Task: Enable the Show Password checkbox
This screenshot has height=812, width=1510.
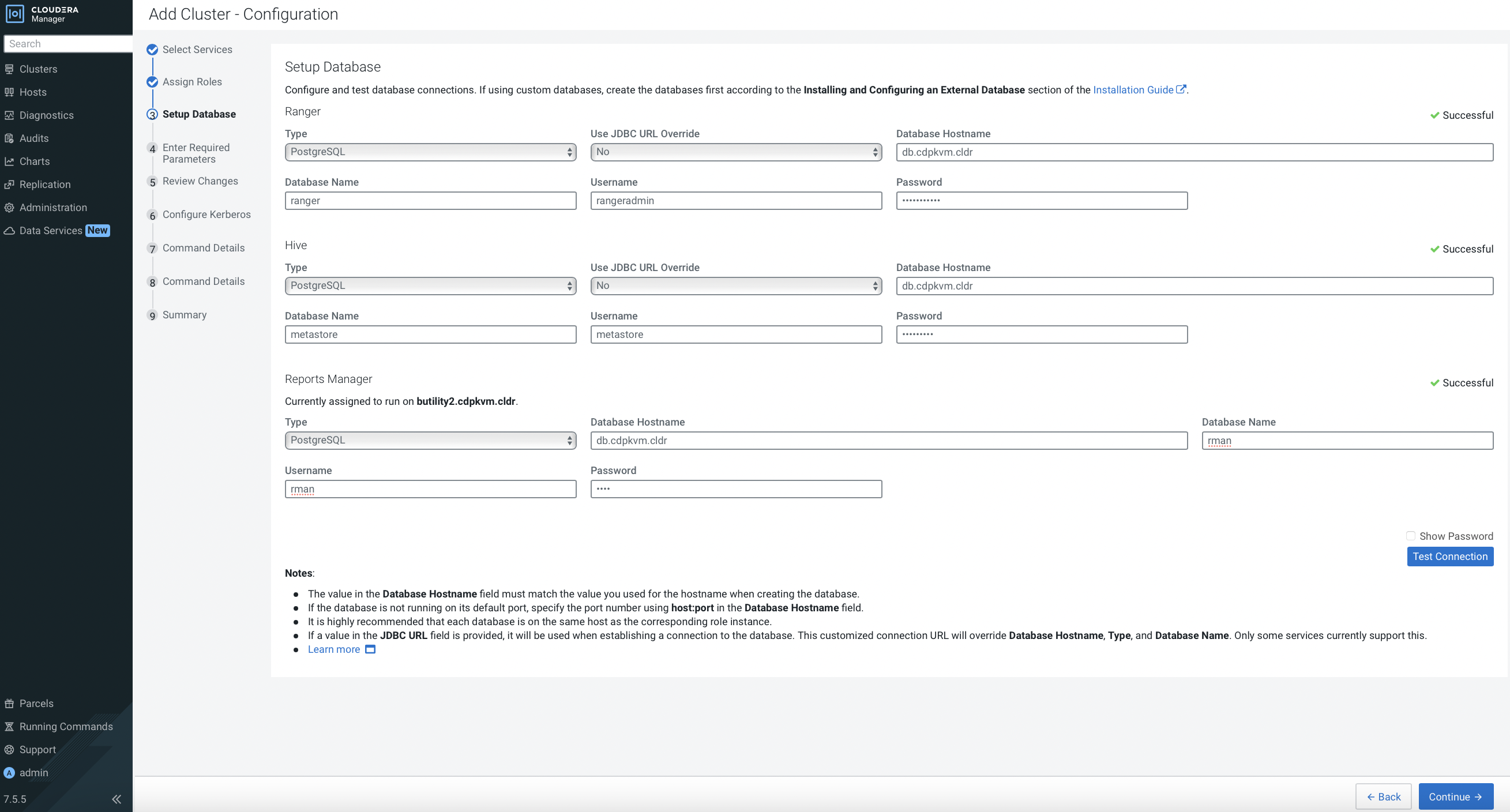Action: (1410, 536)
